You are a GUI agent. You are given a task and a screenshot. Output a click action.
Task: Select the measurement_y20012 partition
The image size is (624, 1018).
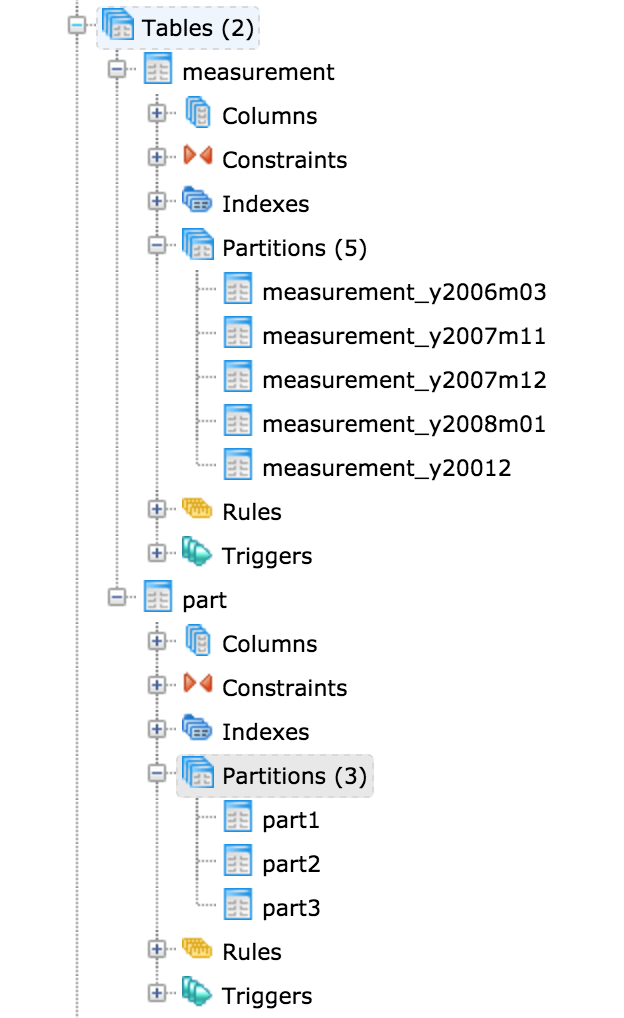386,468
